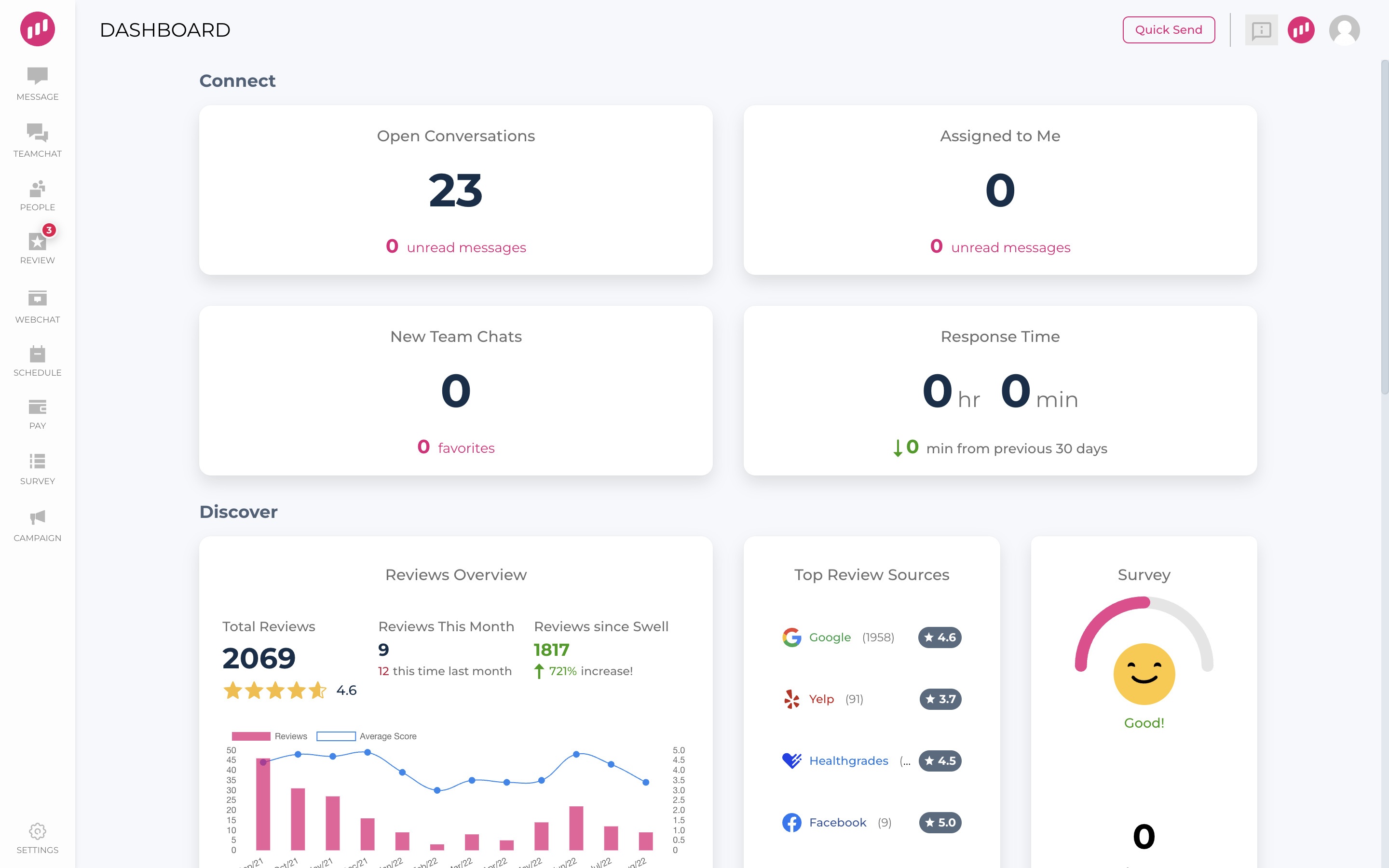Expand the Top Review Sources panel
Image resolution: width=1389 pixels, height=868 pixels.
[871, 574]
